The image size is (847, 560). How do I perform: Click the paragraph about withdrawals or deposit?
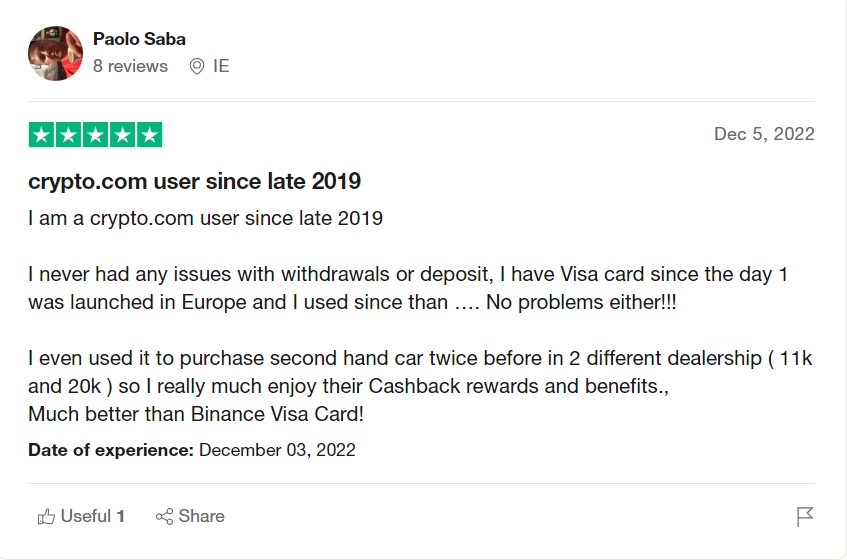coord(408,288)
